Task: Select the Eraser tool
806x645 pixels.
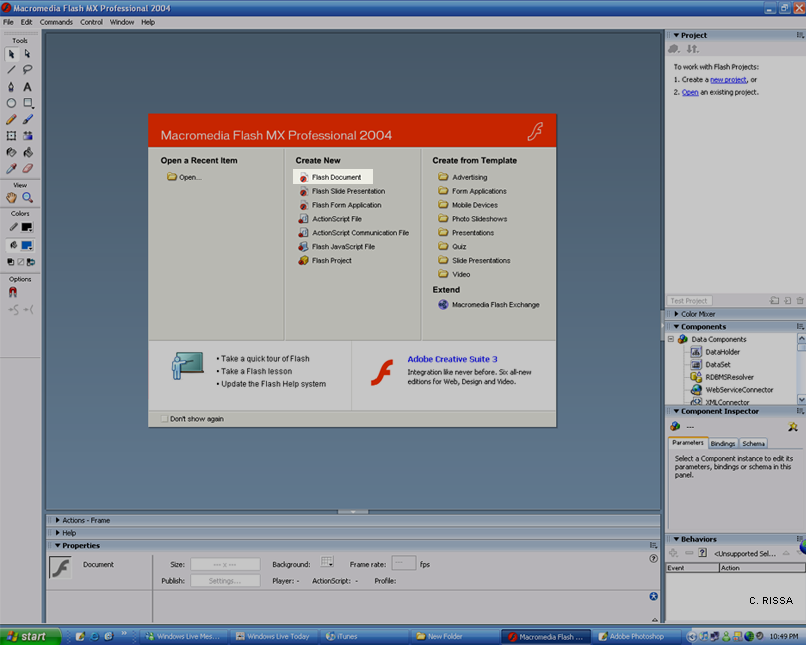Action: click(28, 169)
